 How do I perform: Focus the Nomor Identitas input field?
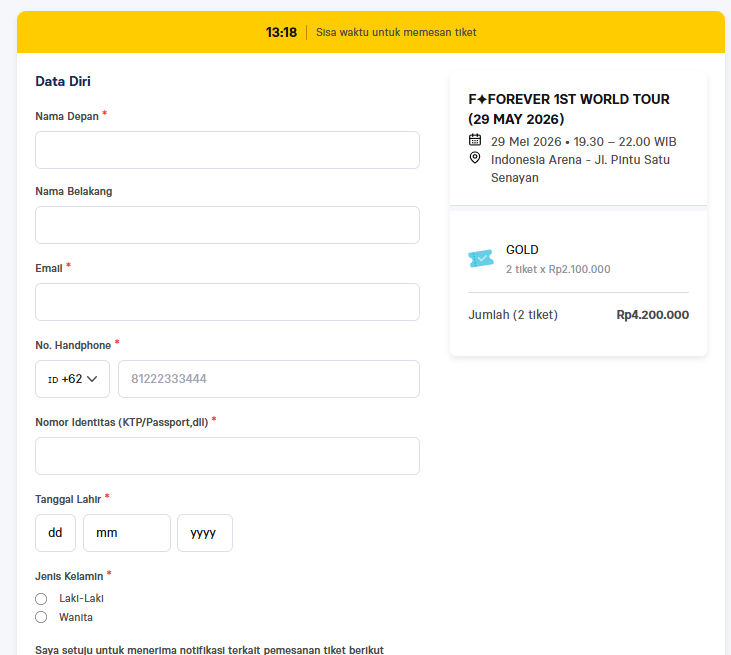228,456
